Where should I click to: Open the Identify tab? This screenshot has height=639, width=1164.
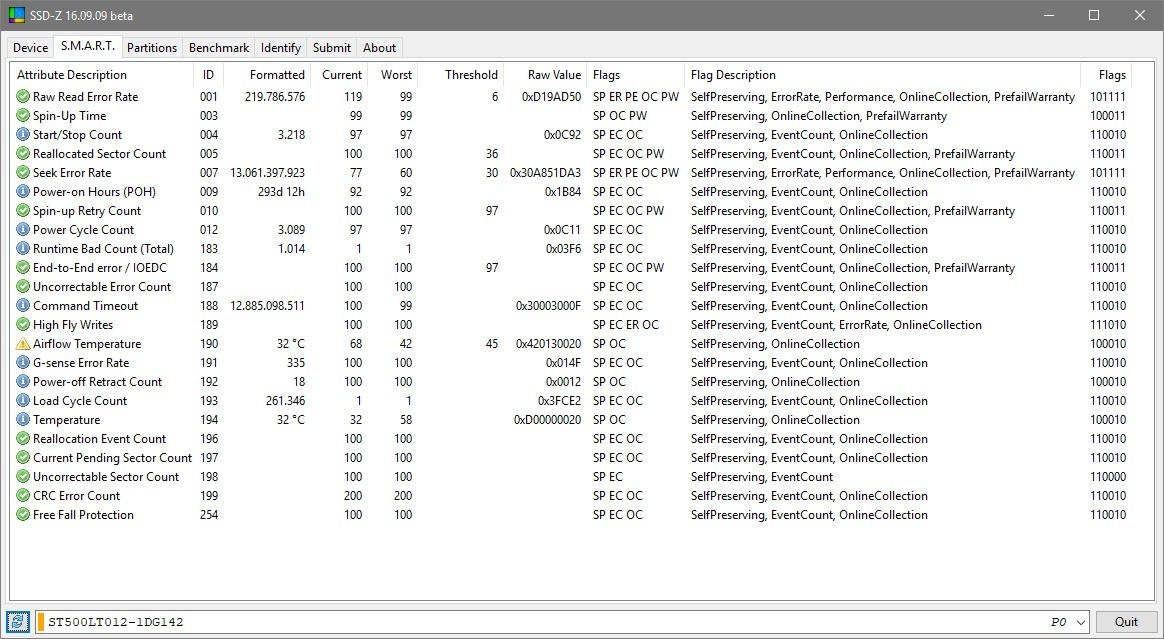click(281, 47)
